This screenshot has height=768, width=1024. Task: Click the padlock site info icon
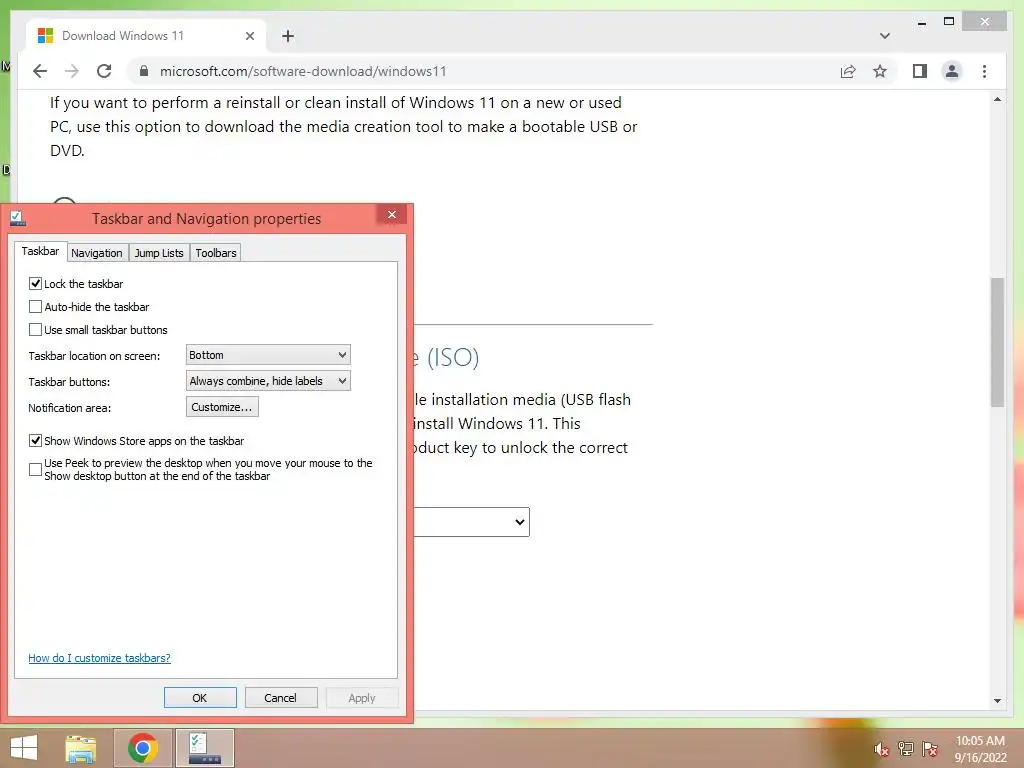tap(144, 71)
